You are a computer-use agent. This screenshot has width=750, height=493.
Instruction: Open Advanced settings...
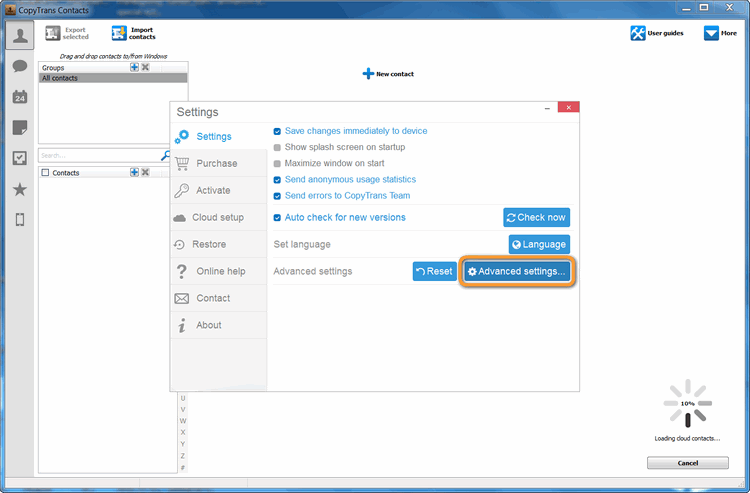(517, 271)
